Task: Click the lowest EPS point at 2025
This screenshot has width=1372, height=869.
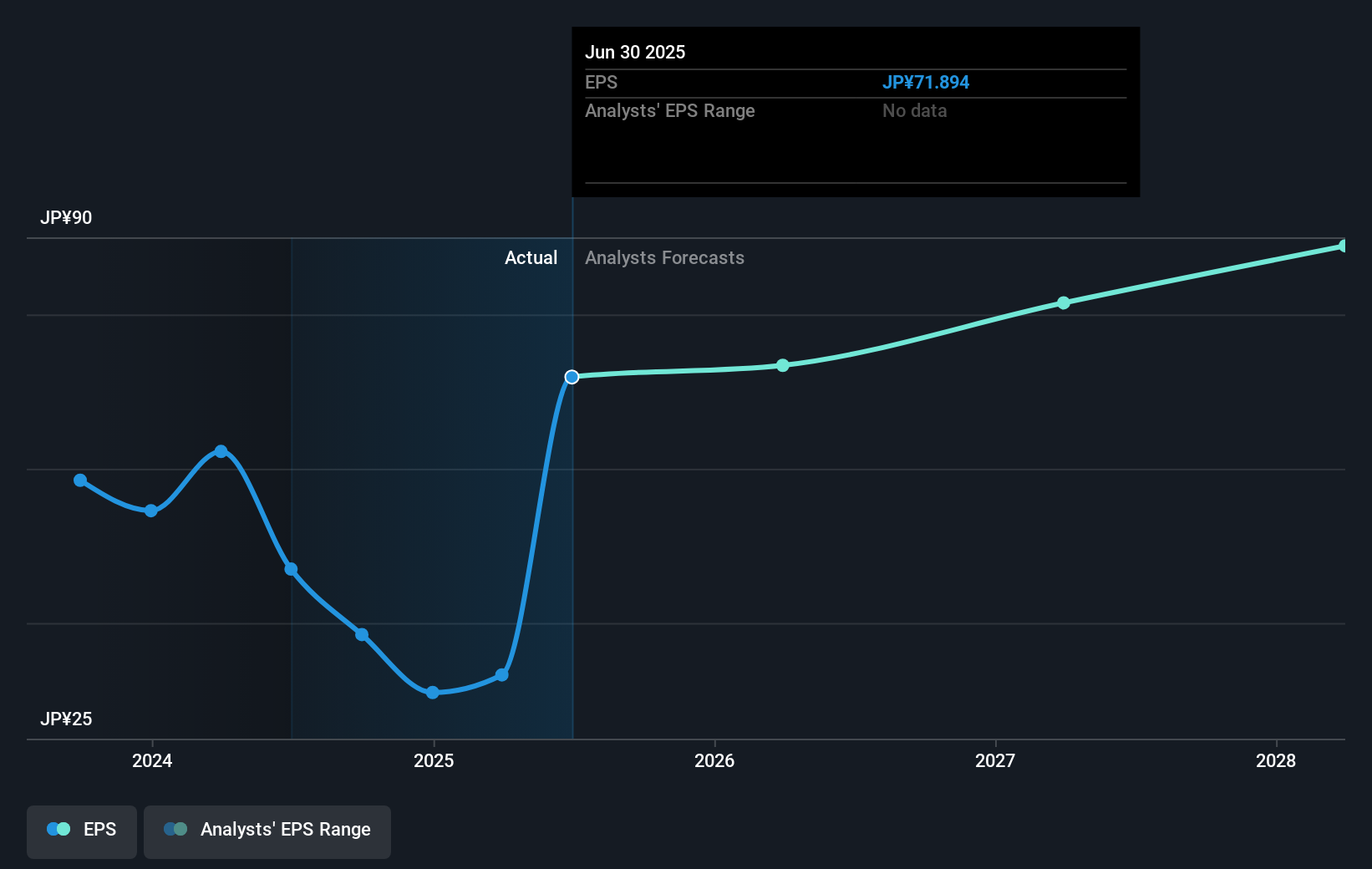Action: point(433,693)
